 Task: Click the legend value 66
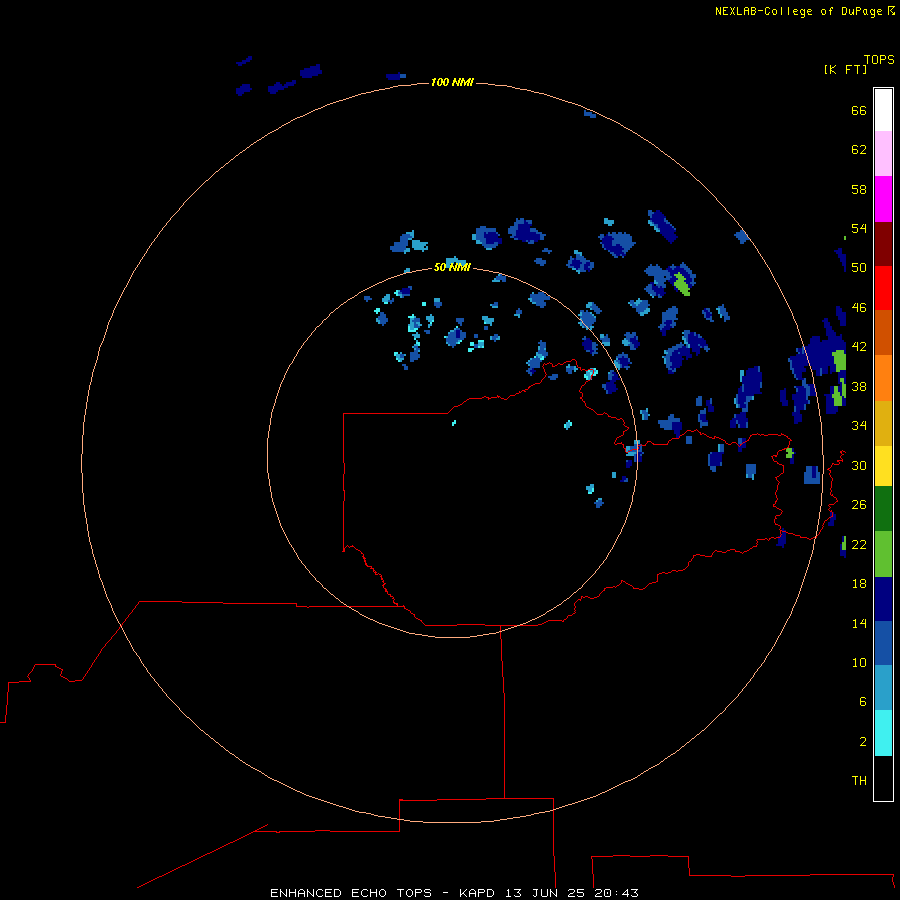pos(859,111)
